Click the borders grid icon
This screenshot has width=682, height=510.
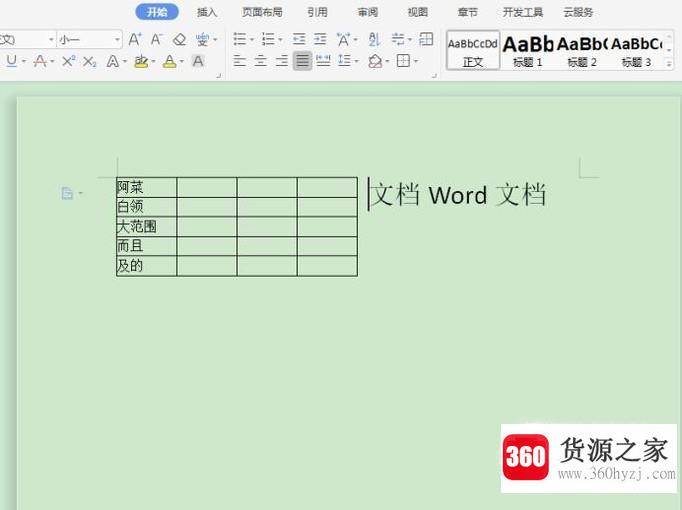tap(404, 60)
